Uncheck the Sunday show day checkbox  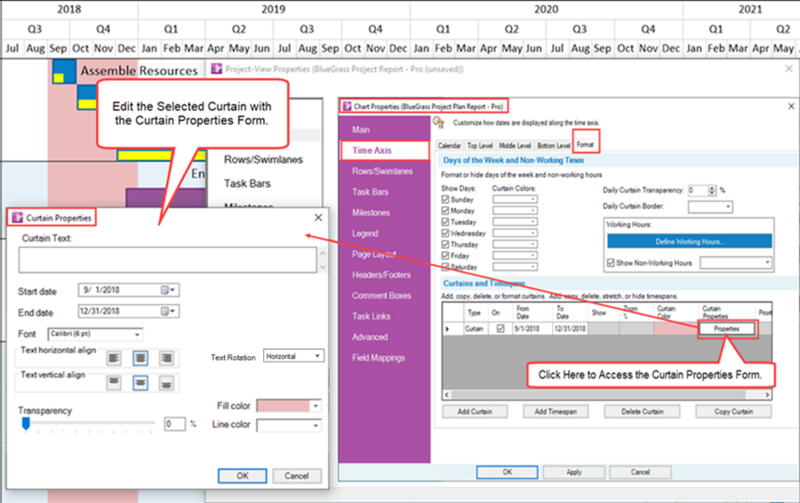(445, 199)
